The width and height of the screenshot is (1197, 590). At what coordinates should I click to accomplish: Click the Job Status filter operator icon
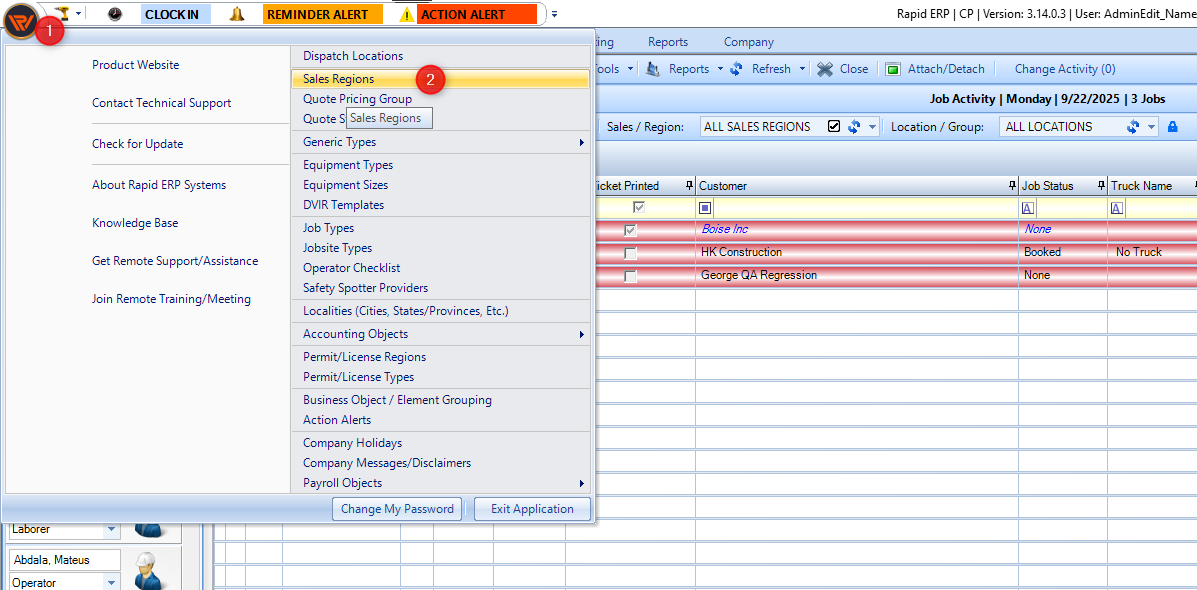[1028, 208]
